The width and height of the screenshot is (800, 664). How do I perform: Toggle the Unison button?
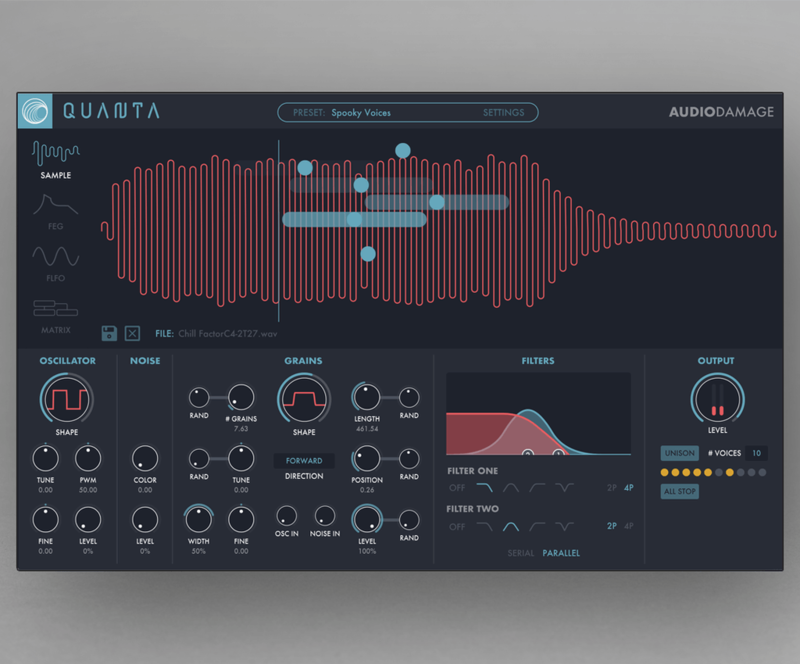[x=679, y=453]
